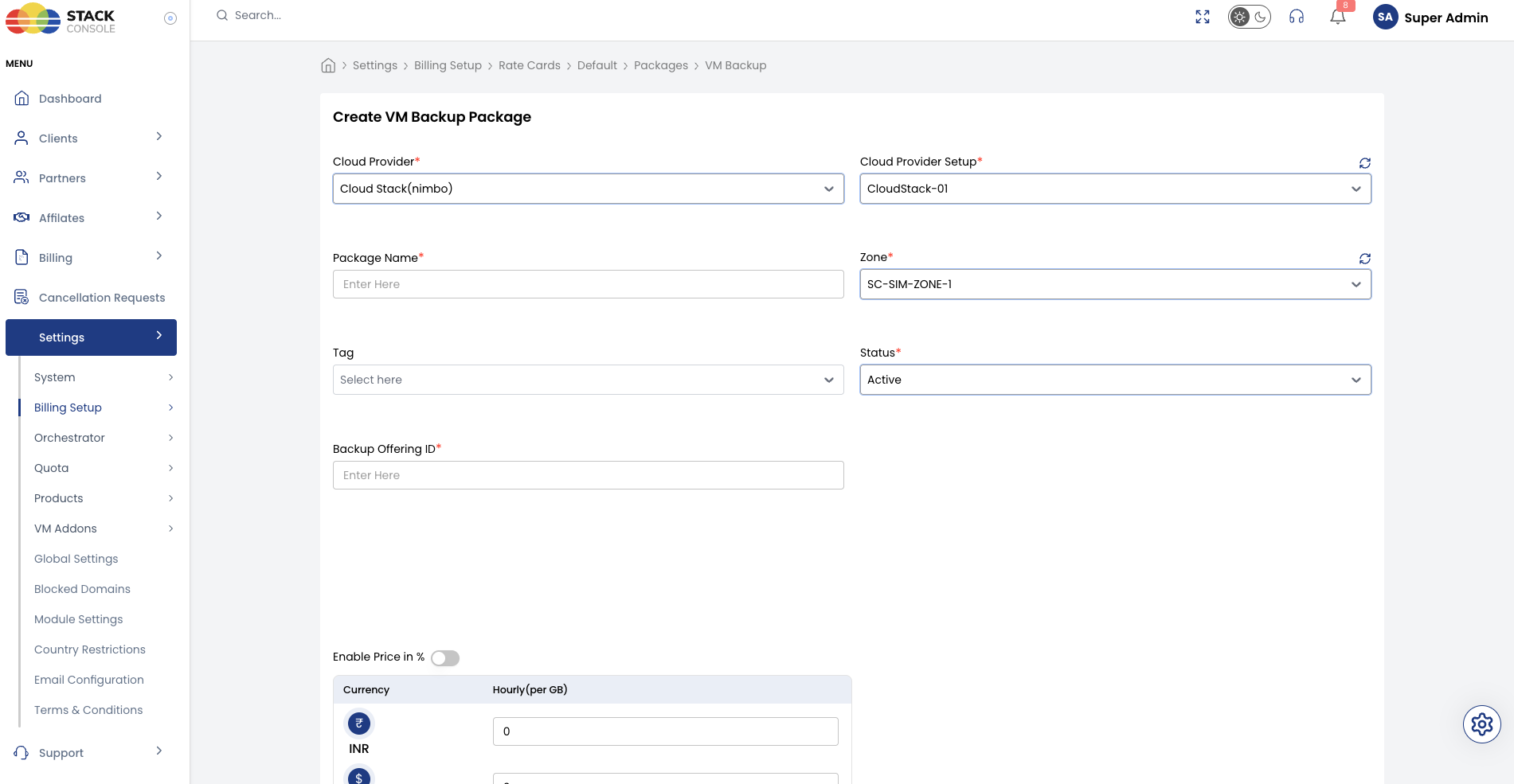Screen dimensions: 1514x784
Task: Click the Stack Console logo
Action: pyautogui.click(x=61, y=19)
